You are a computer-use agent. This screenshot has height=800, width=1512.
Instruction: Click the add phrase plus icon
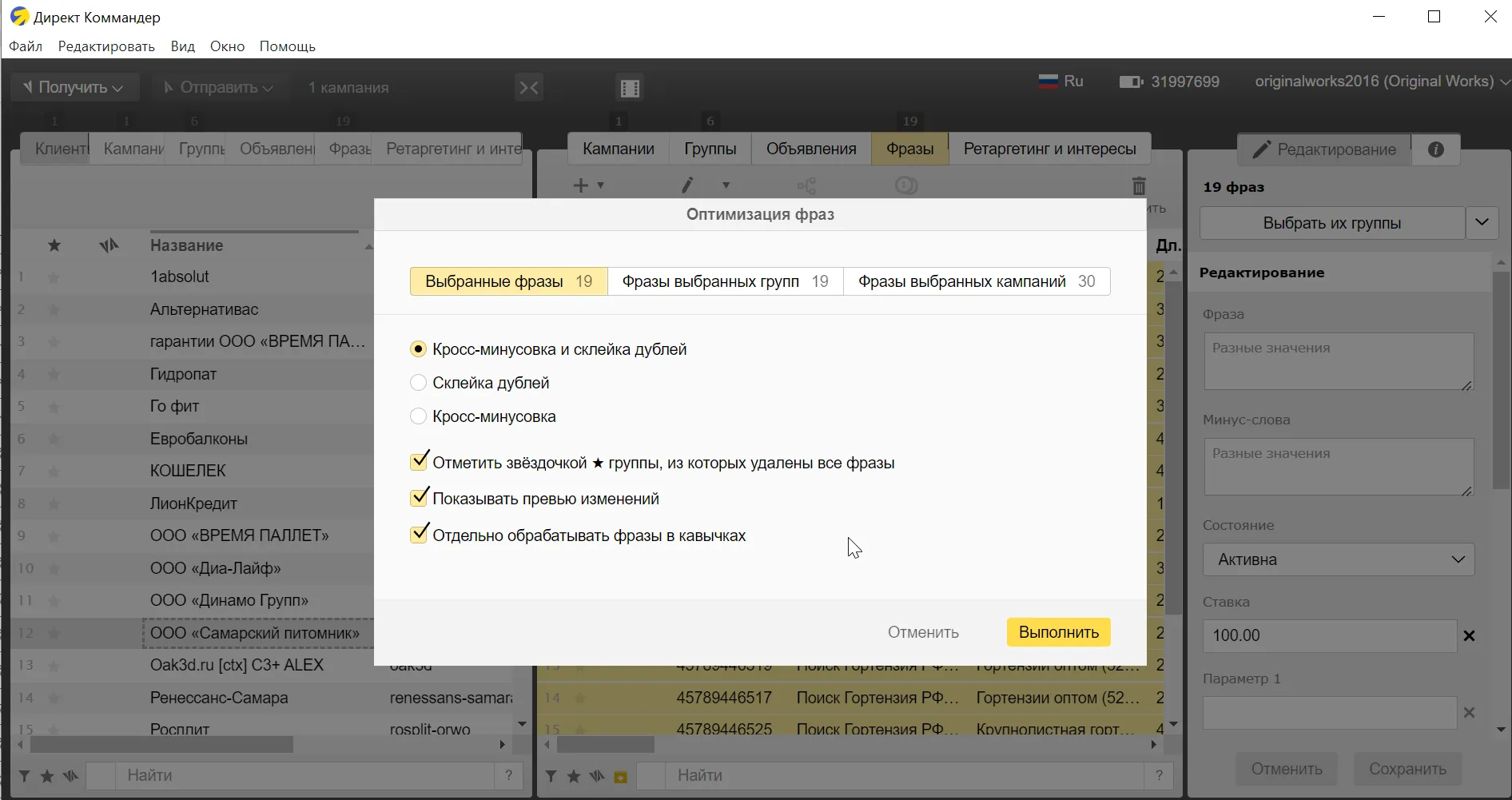(581, 185)
